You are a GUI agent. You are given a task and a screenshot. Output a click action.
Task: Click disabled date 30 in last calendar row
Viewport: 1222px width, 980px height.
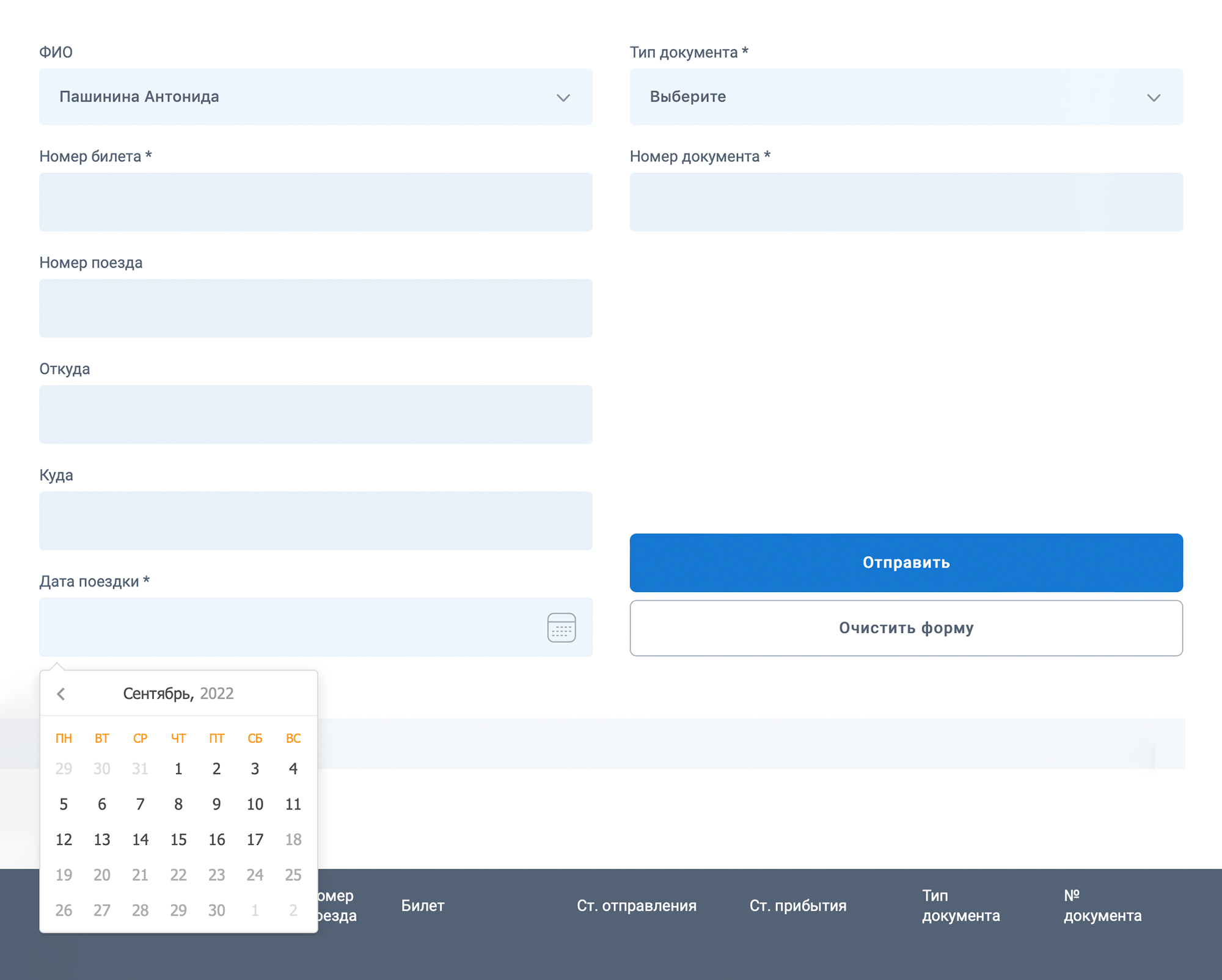tap(216, 910)
